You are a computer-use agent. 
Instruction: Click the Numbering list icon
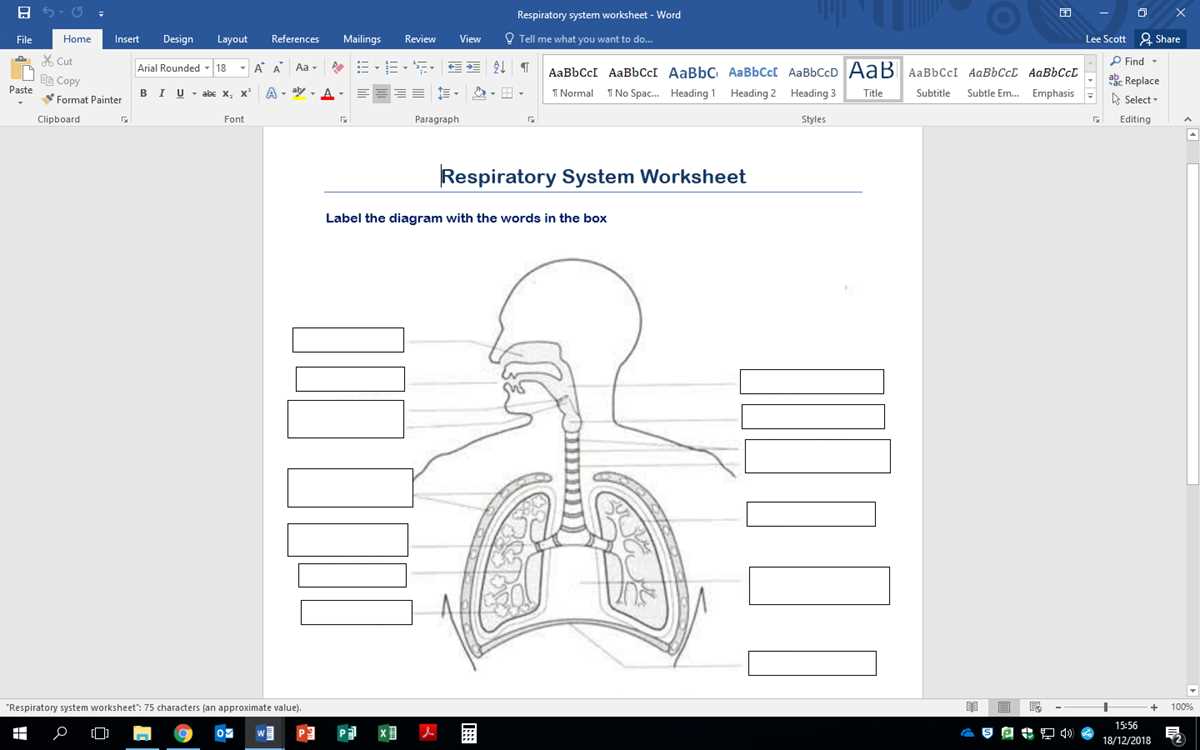391,68
